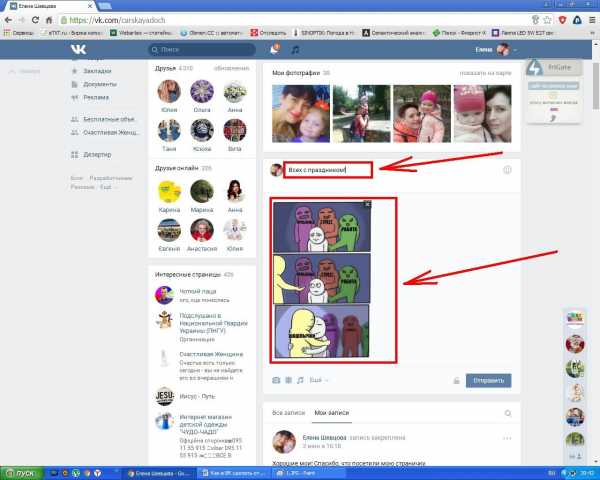Open first photo in Мои фотографии
This screenshot has height=480, width=600.
coord(301,114)
